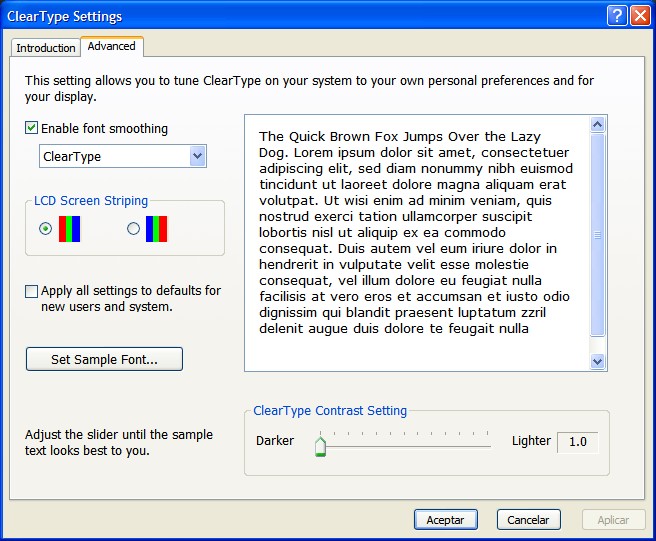
Task: Click the contrast slider thumb
Action: pyautogui.click(x=320, y=446)
